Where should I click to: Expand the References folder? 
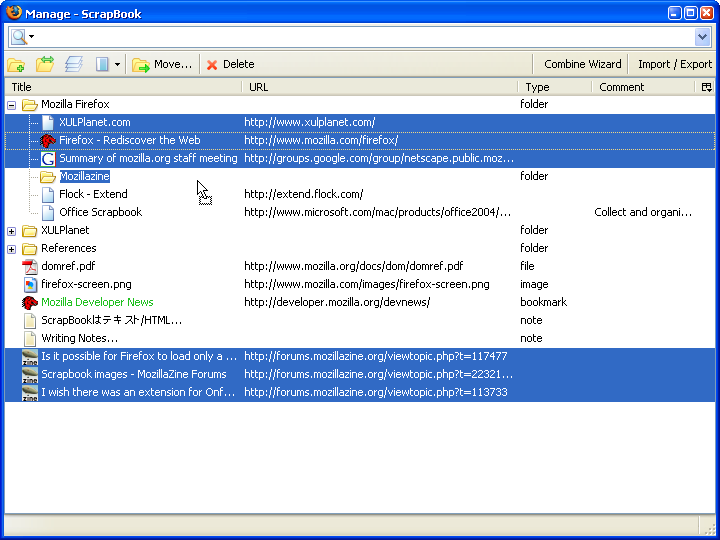coord(12,249)
